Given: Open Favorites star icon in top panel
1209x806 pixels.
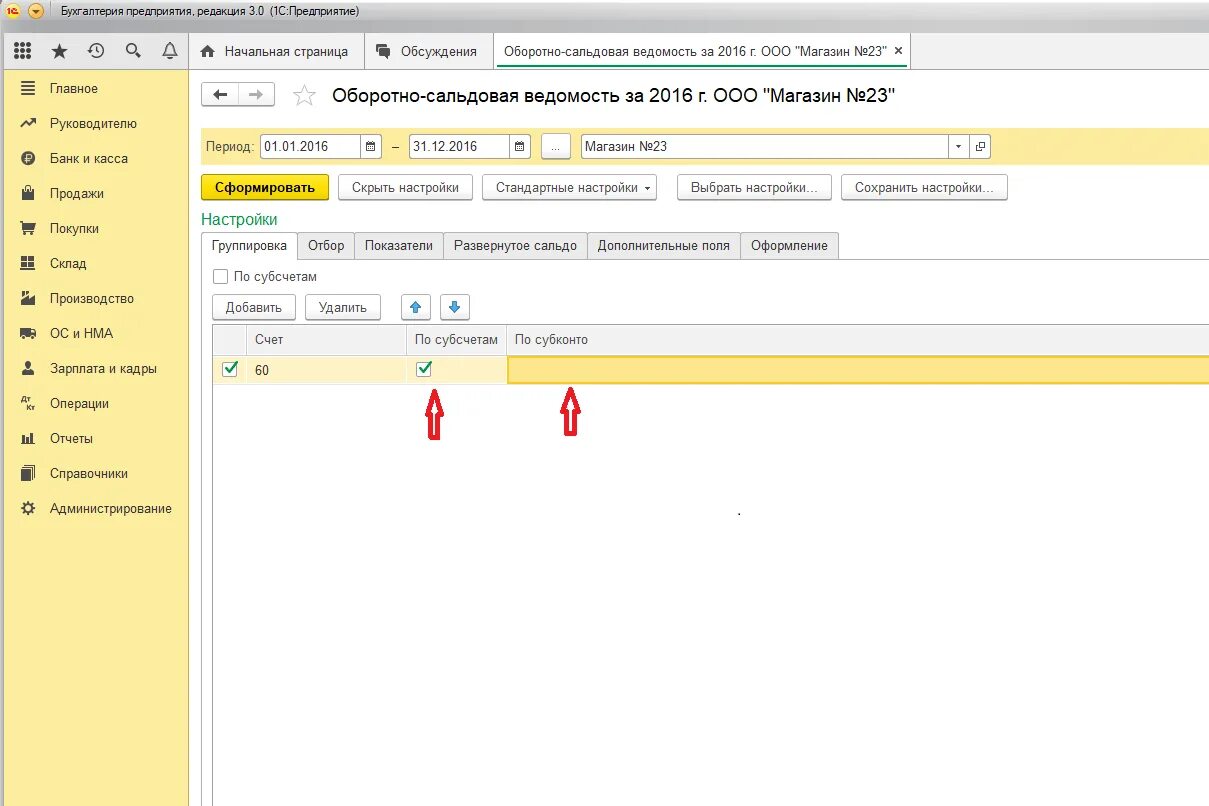Looking at the screenshot, I should (59, 51).
